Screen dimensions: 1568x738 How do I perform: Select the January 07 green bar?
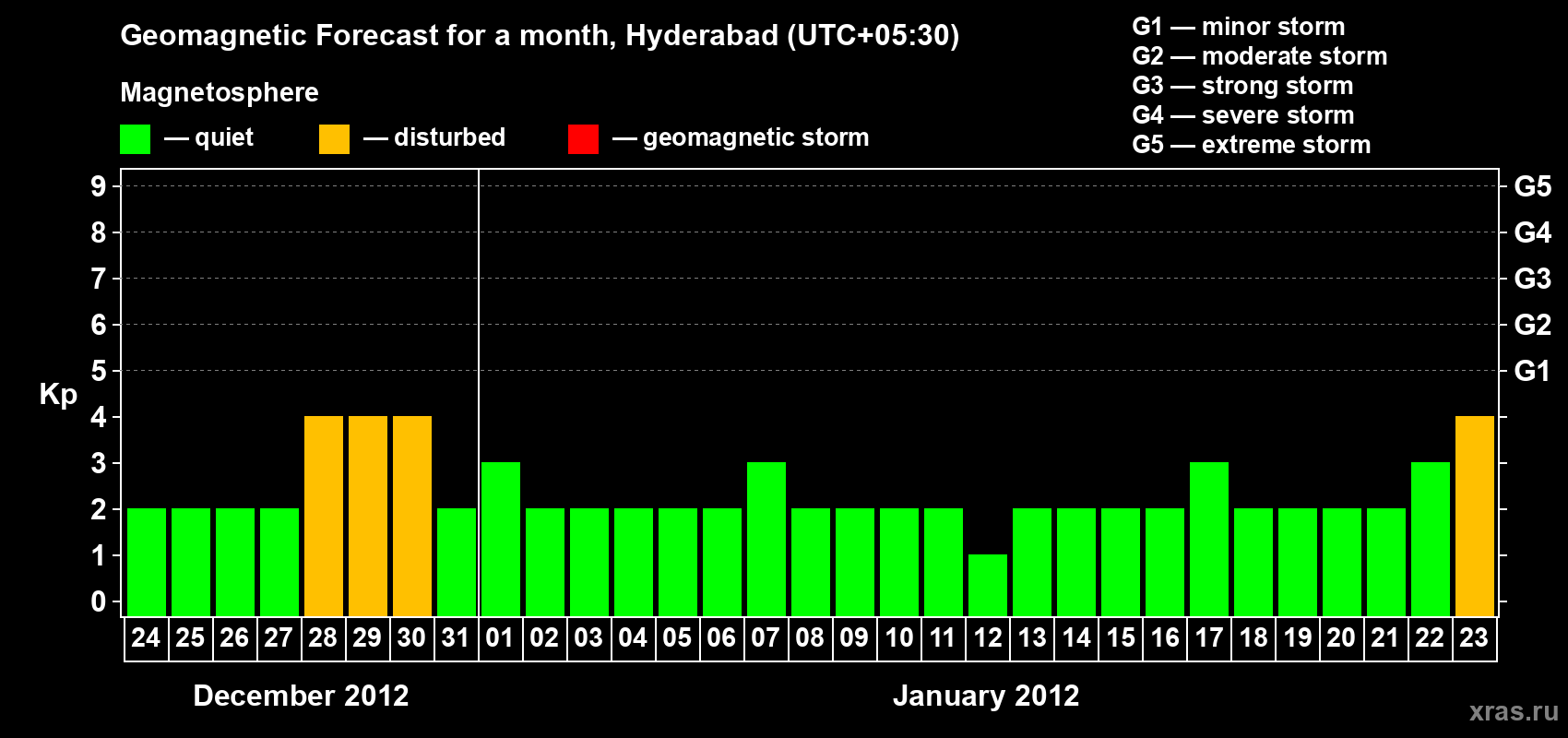pos(766,540)
